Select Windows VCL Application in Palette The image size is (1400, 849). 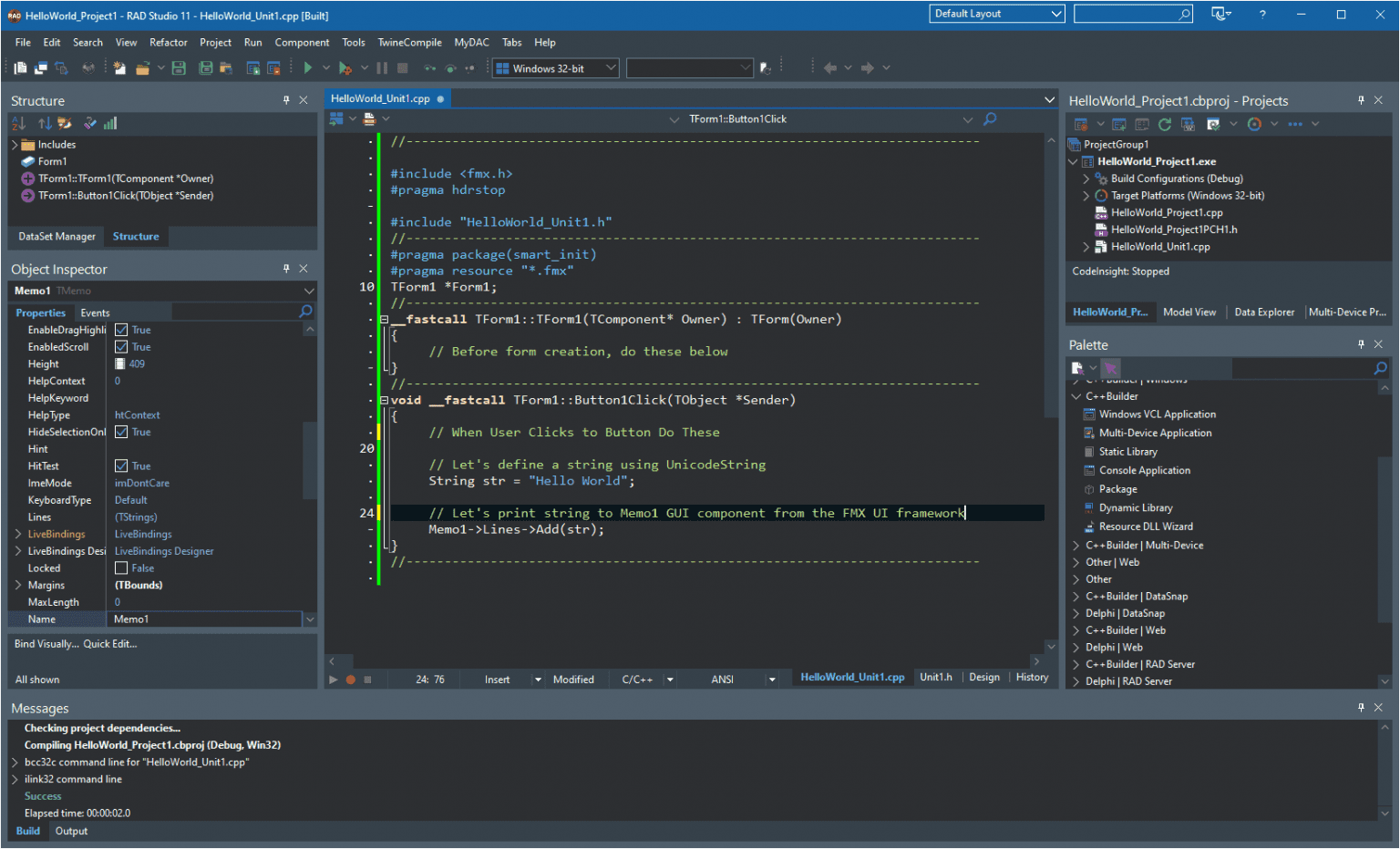(x=1157, y=414)
